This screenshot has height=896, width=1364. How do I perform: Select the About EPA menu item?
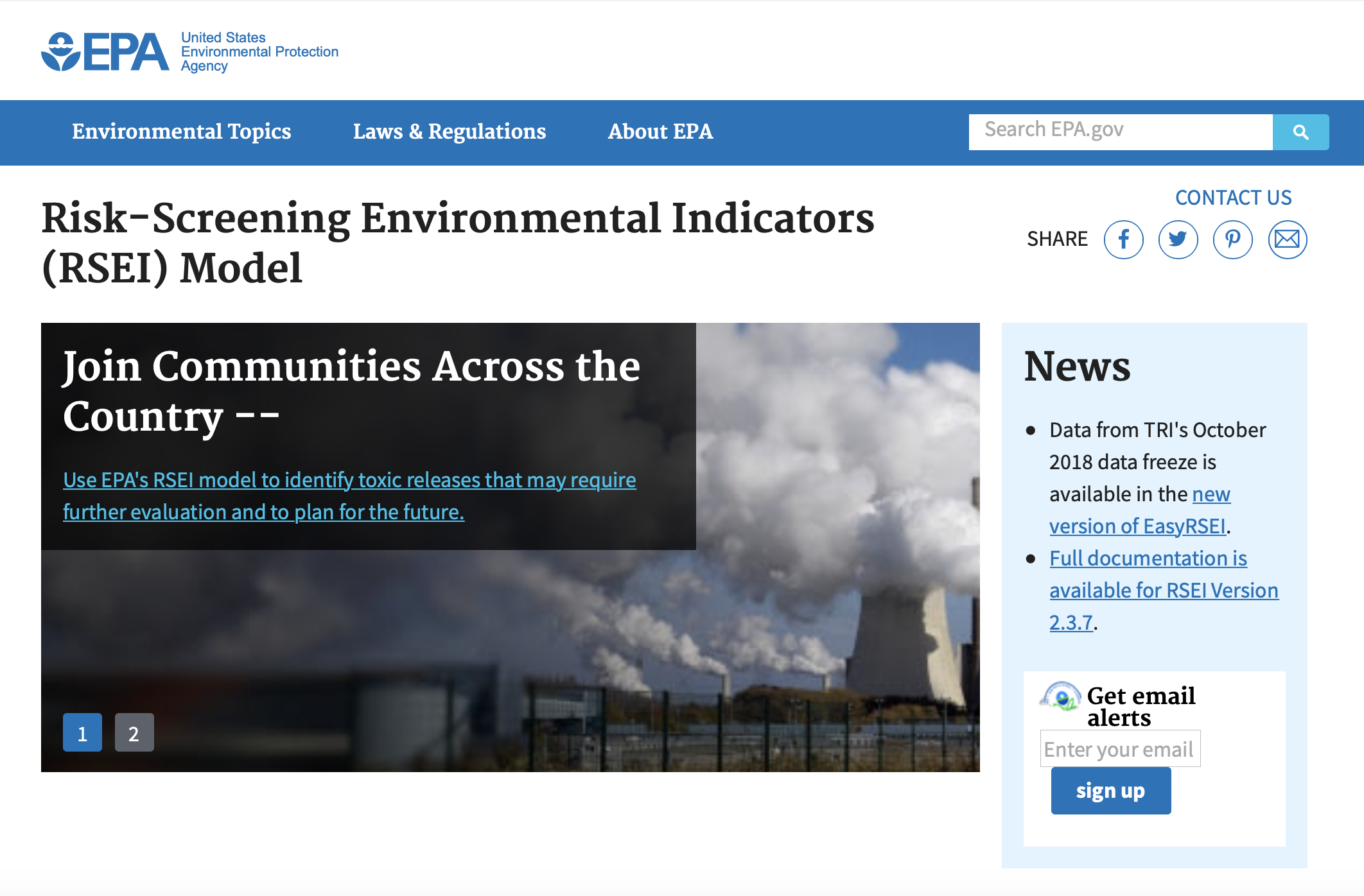(660, 132)
